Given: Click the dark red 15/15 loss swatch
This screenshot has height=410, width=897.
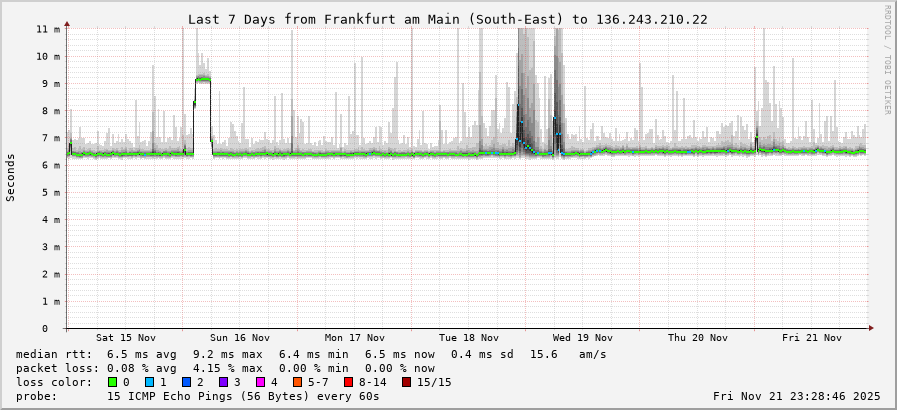Looking at the screenshot, I should (406, 382).
